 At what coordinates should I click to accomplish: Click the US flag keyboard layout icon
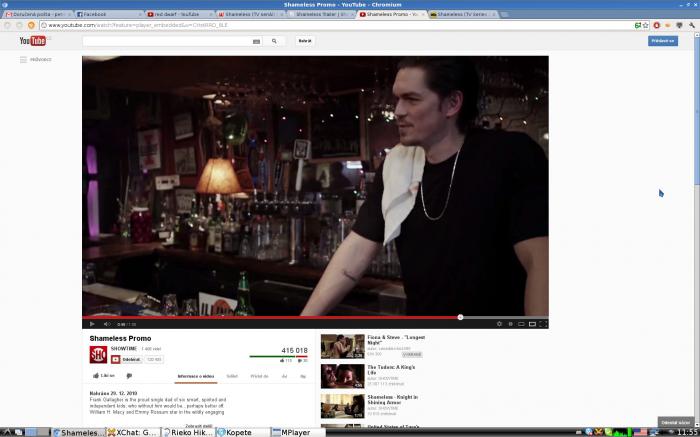click(x=640, y=432)
